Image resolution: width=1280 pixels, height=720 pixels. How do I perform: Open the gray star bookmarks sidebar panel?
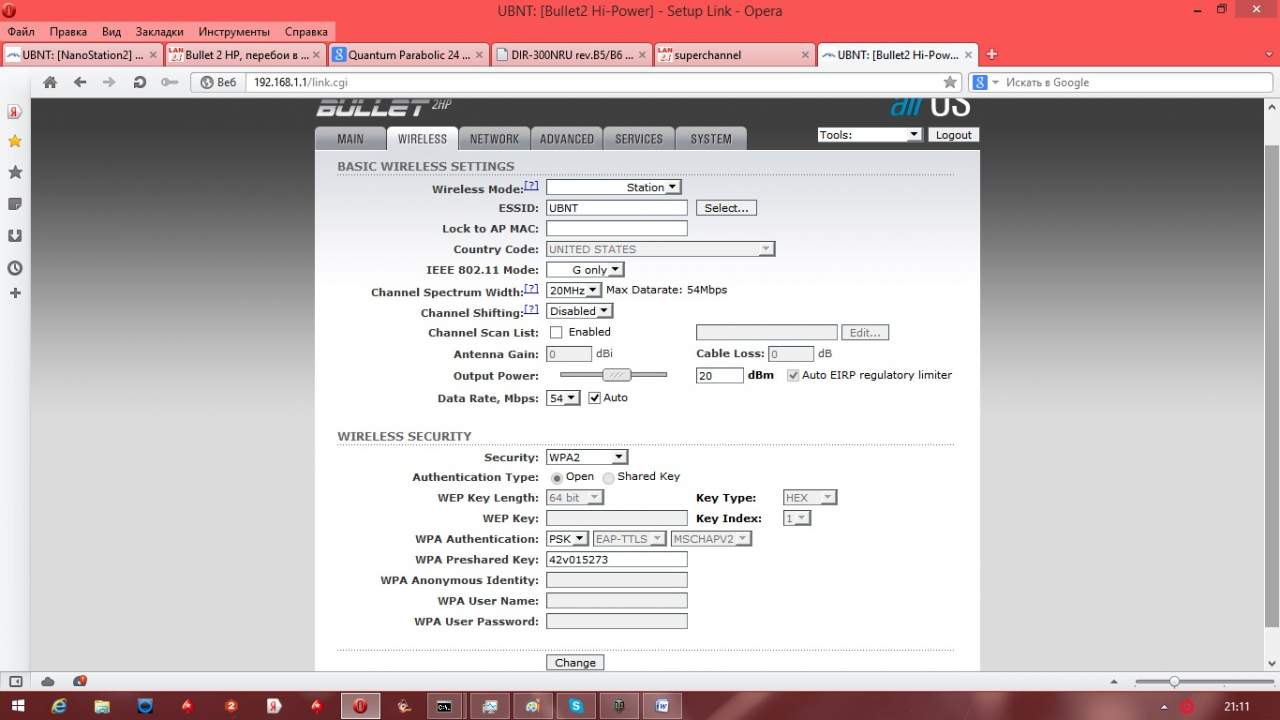[15, 172]
